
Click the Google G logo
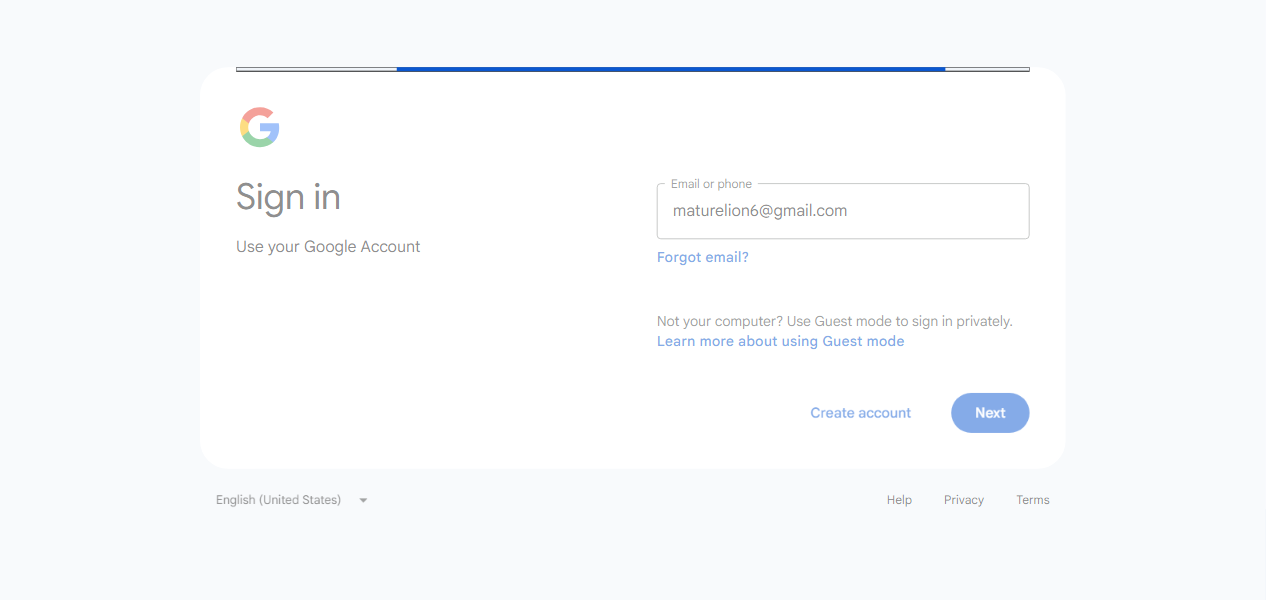click(260, 127)
